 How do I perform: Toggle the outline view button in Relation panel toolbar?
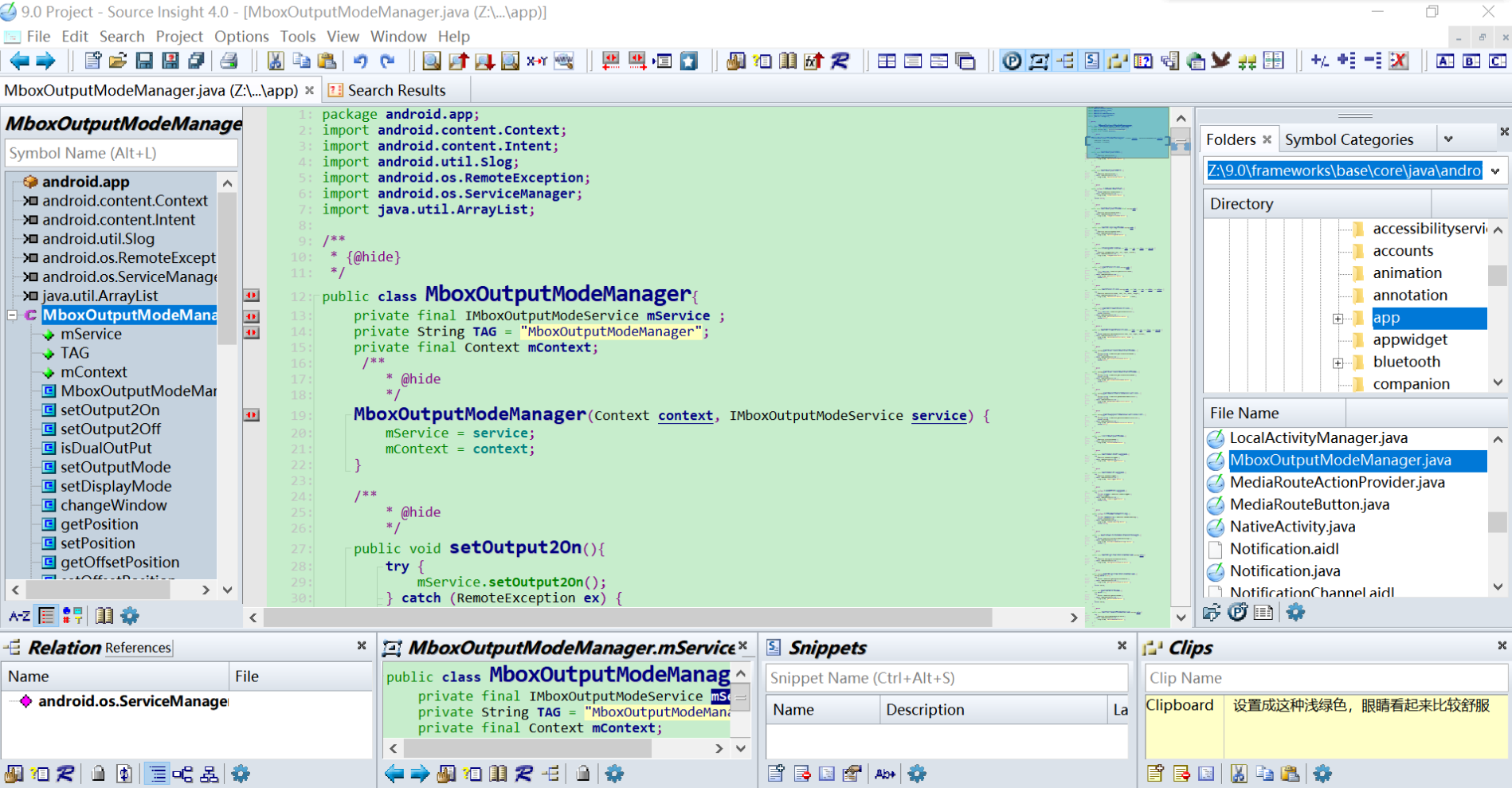(158, 773)
